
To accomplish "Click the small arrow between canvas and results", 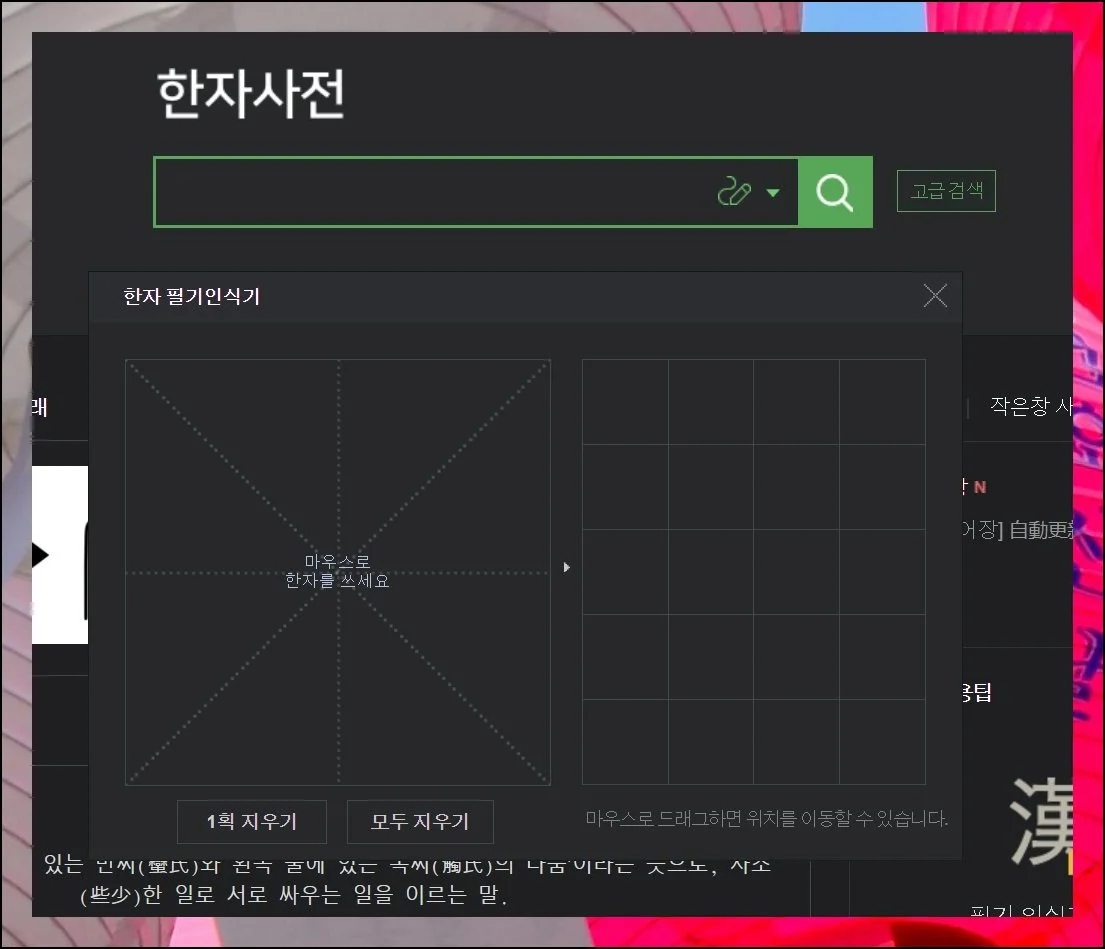I will click(x=567, y=568).
